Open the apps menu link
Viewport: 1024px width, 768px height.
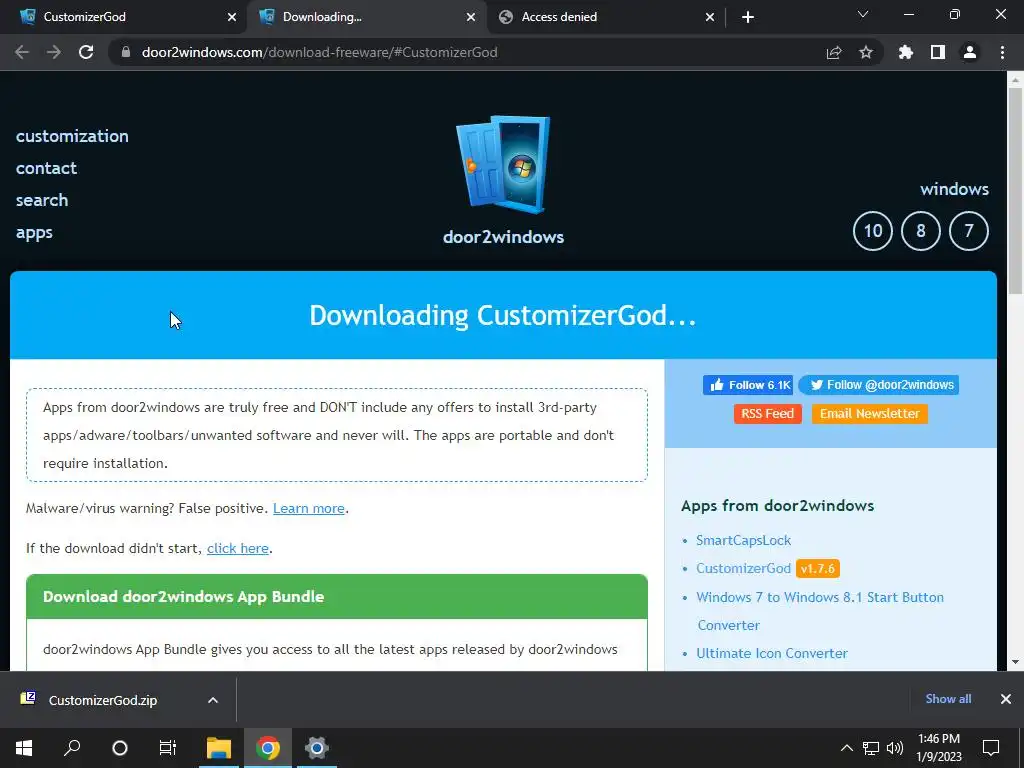(34, 232)
